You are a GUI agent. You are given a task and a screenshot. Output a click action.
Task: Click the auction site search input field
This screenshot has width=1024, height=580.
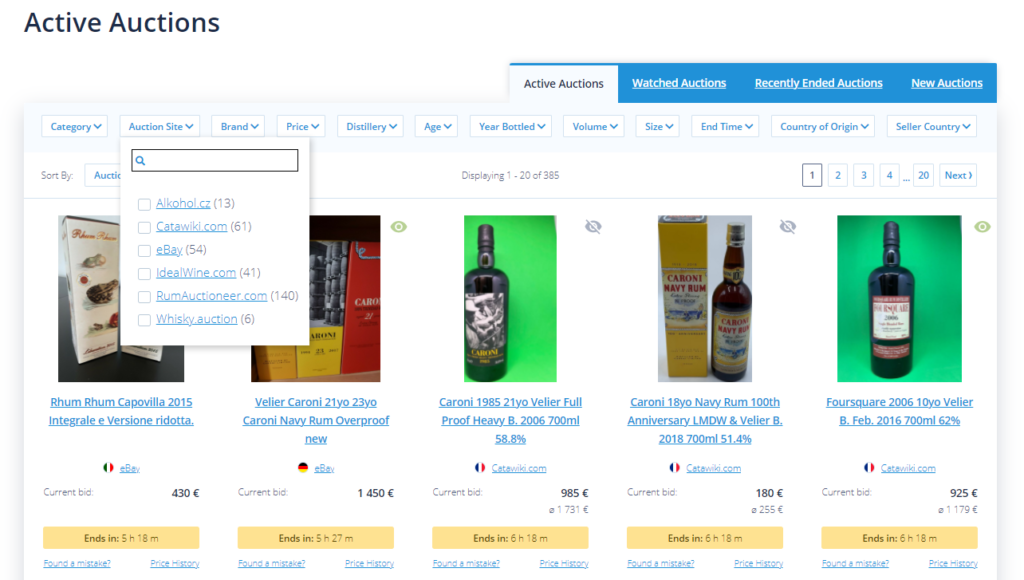tap(222, 161)
